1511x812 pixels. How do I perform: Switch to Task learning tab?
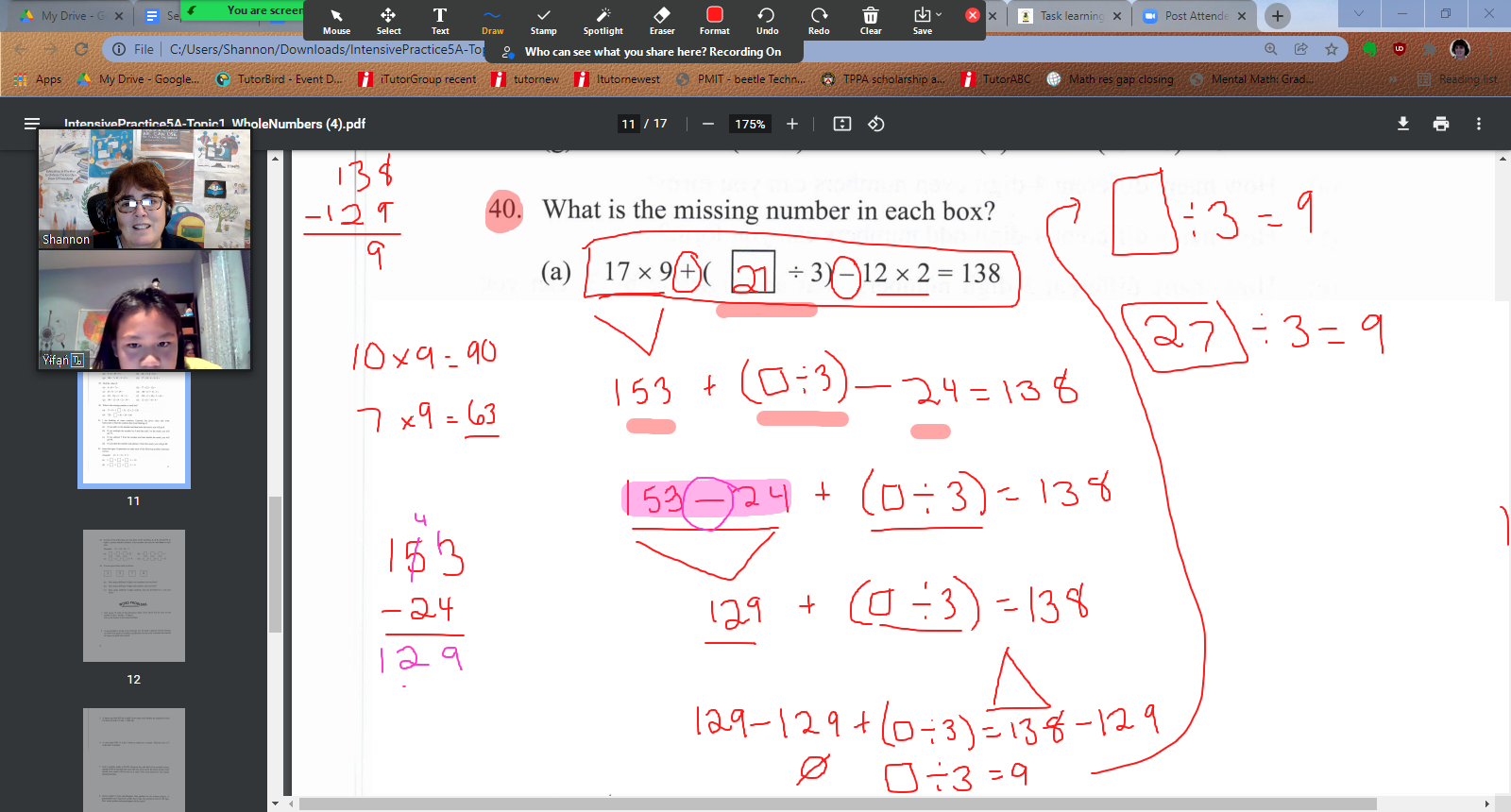(1071, 16)
